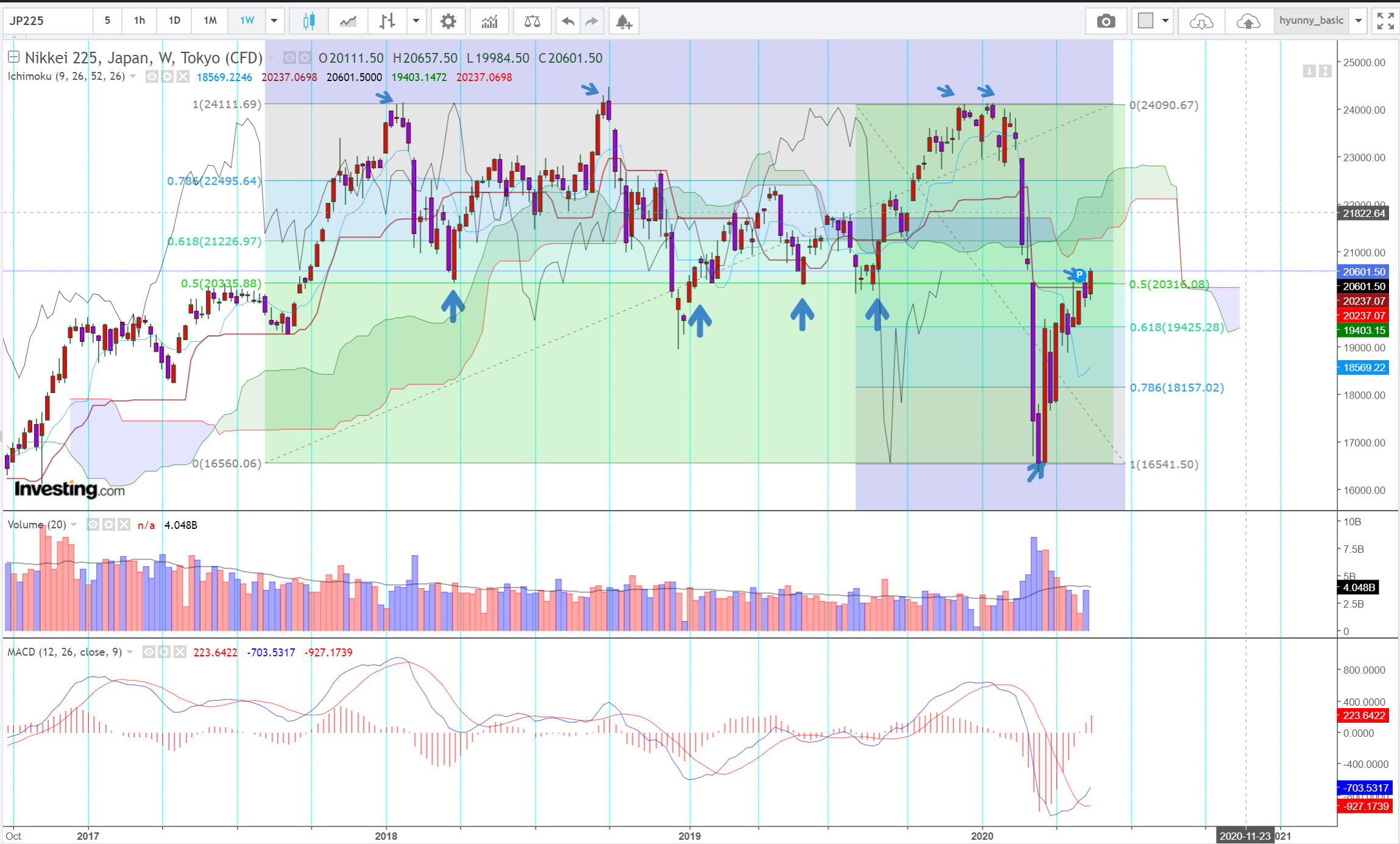Open chart settings gear
This screenshot has height=844, width=1400.
click(448, 21)
